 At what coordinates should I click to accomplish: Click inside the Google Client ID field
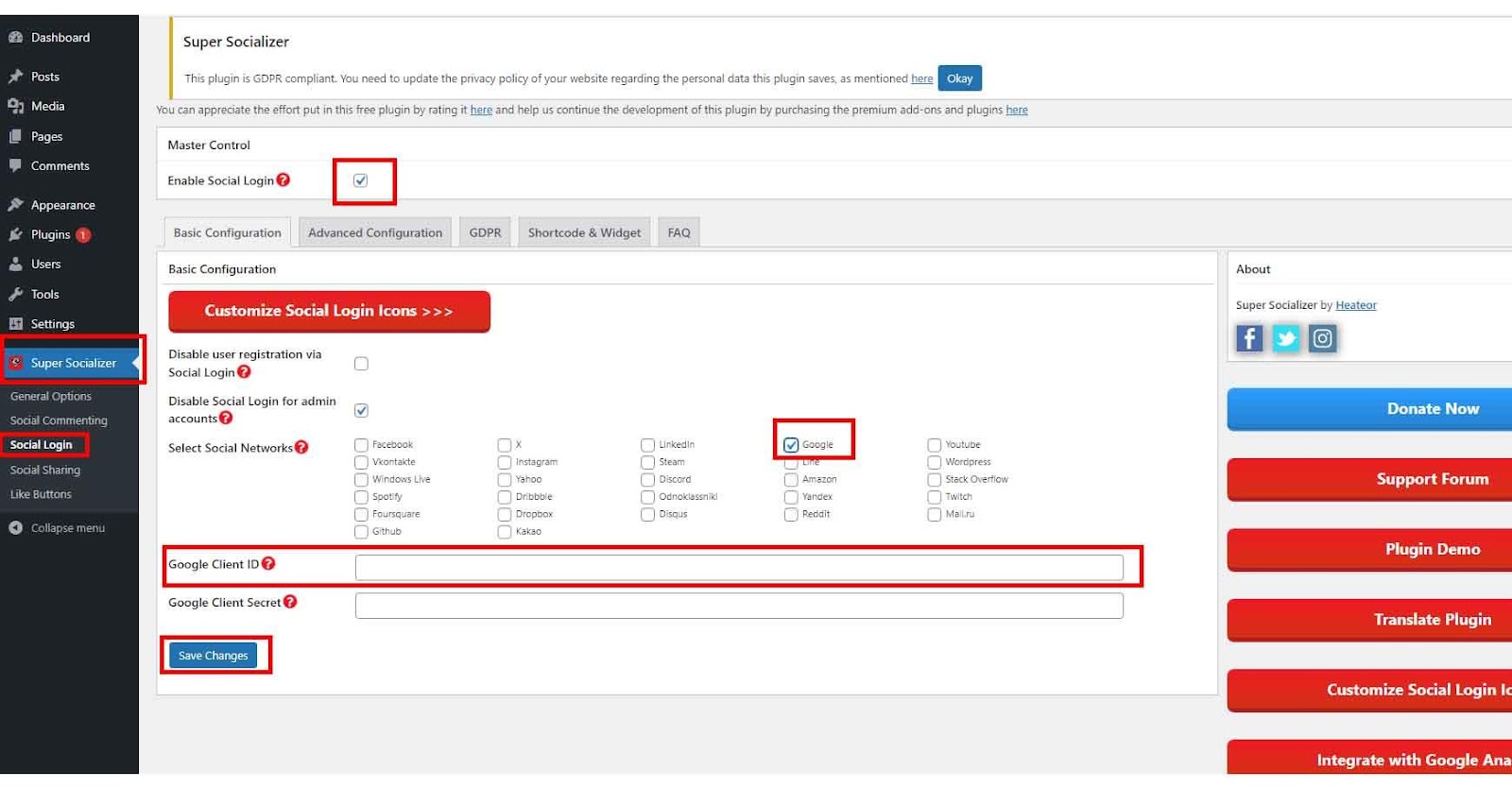[739, 568]
